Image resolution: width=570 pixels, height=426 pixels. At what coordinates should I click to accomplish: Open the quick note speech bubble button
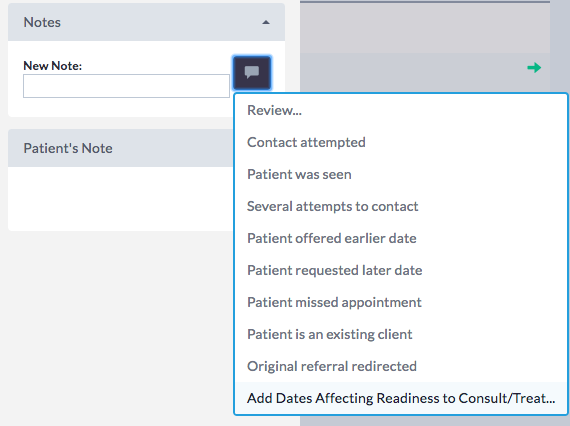click(252, 73)
